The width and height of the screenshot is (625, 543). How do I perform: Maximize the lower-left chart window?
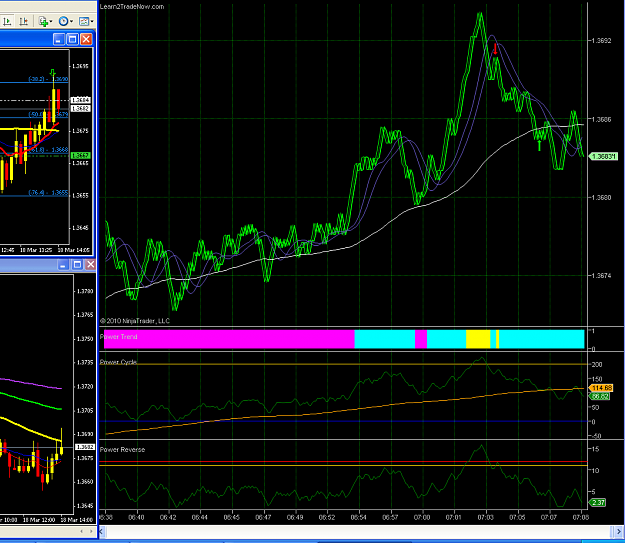click(x=77, y=265)
